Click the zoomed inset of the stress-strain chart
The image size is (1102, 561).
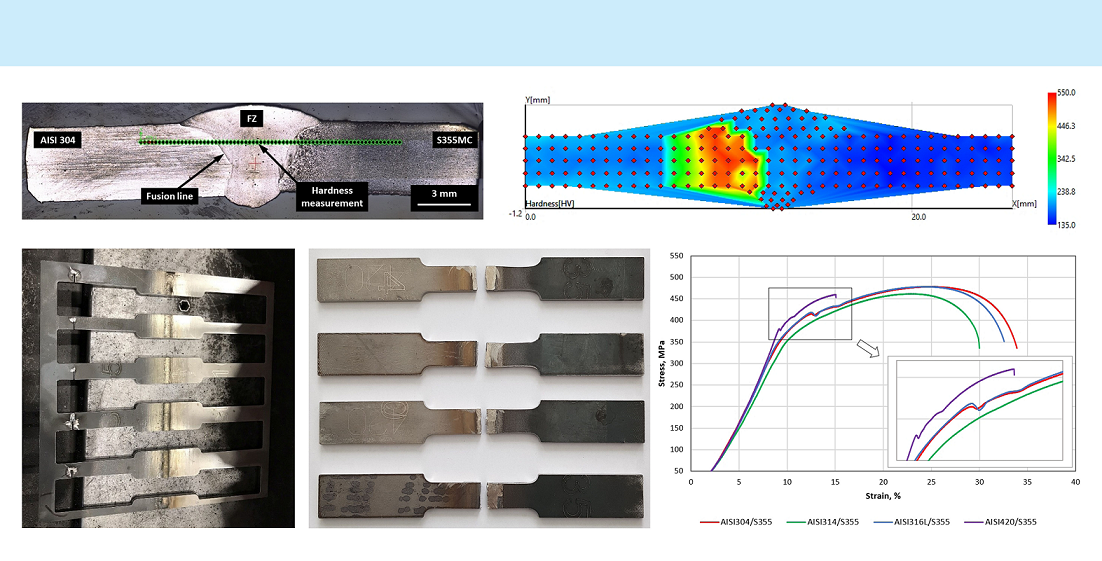[x=980, y=409]
